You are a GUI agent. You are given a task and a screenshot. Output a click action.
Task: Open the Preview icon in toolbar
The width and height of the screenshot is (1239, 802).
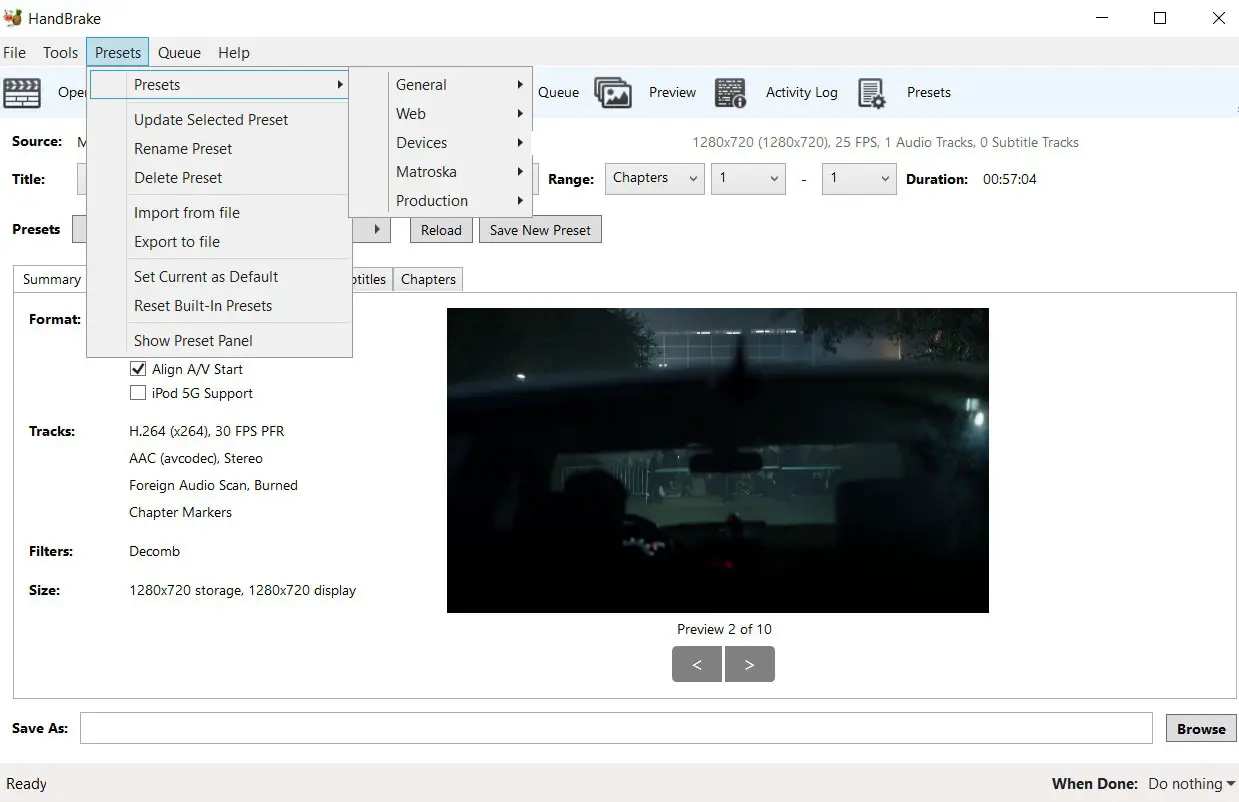[x=613, y=92]
